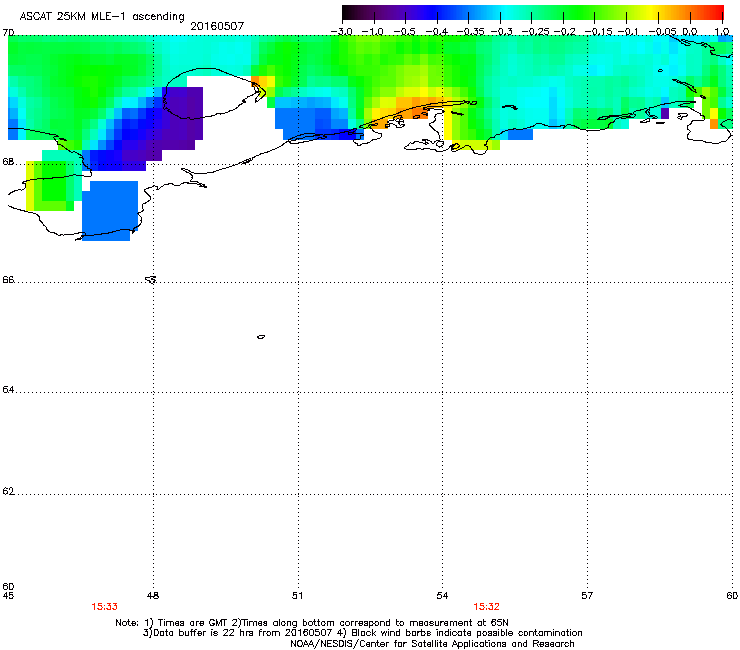Image resolution: width=740 pixels, height=650 pixels.
Task: Click the "-0.3" color scale label
Action: pyautogui.click(x=501, y=32)
